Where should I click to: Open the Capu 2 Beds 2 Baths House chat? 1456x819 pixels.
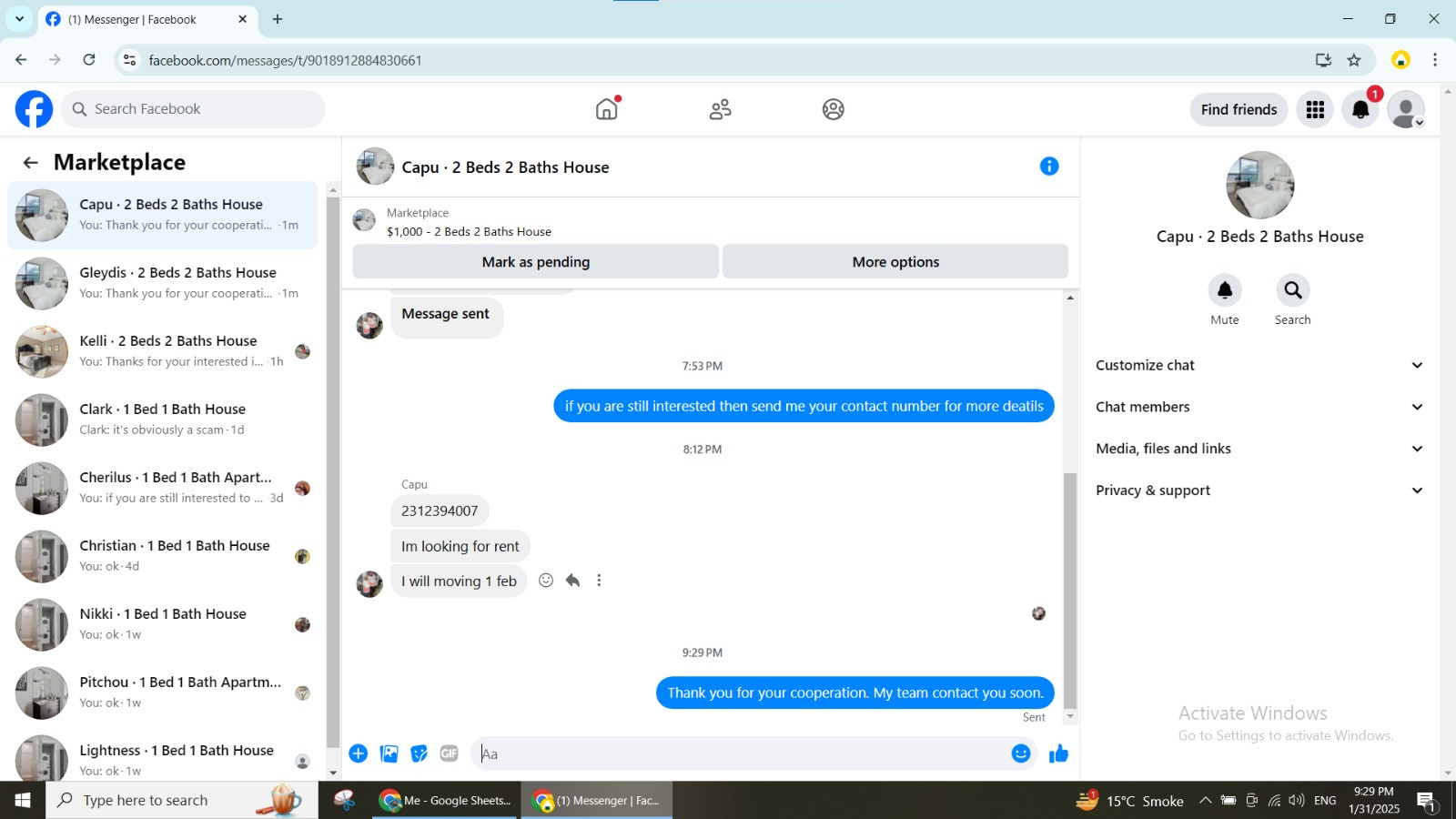coord(163,215)
